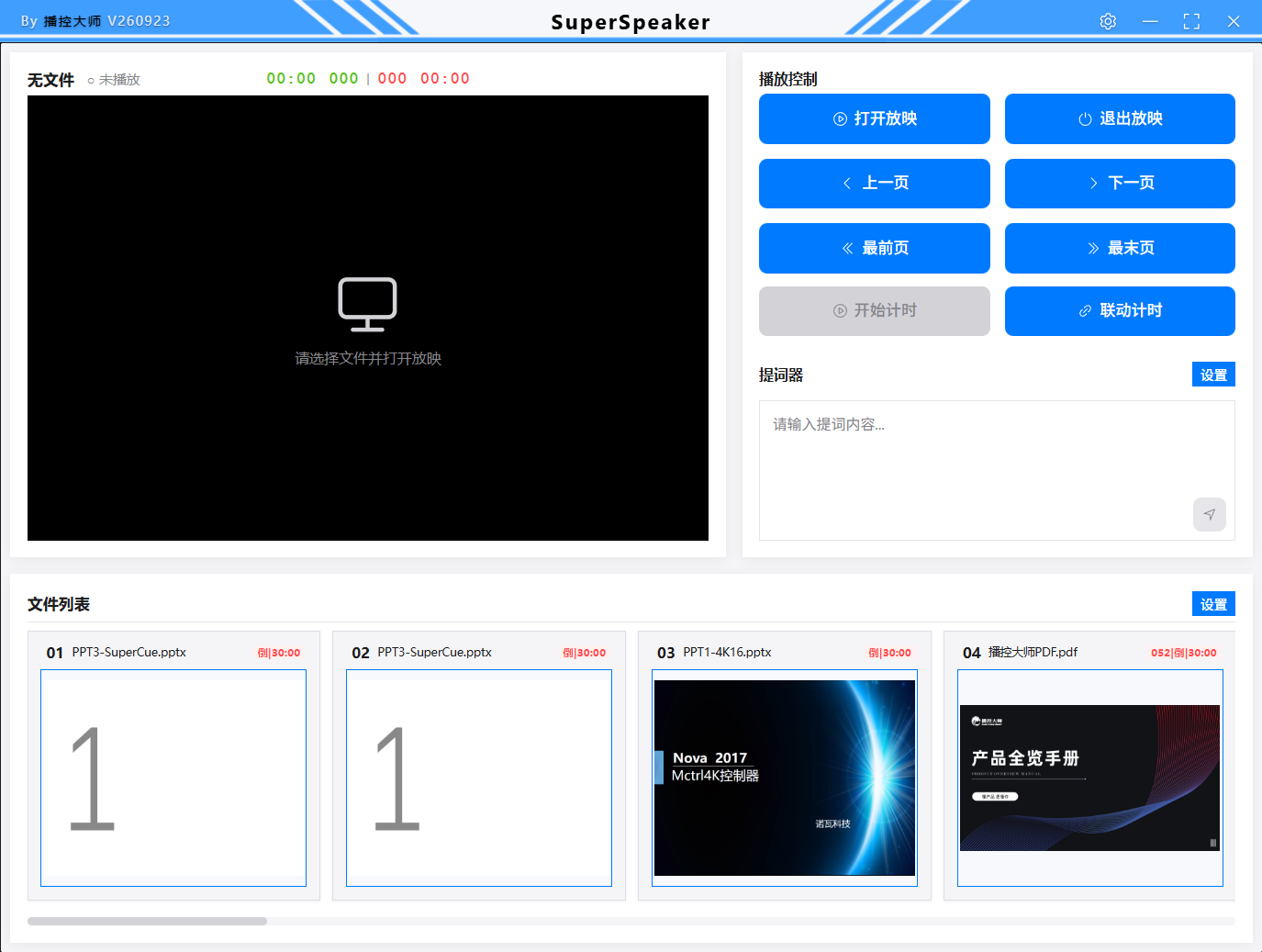The width and height of the screenshot is (1262, 952).
Task: Click the 052|倒|30:00 timer on file 04
Action: [1184, 653]
